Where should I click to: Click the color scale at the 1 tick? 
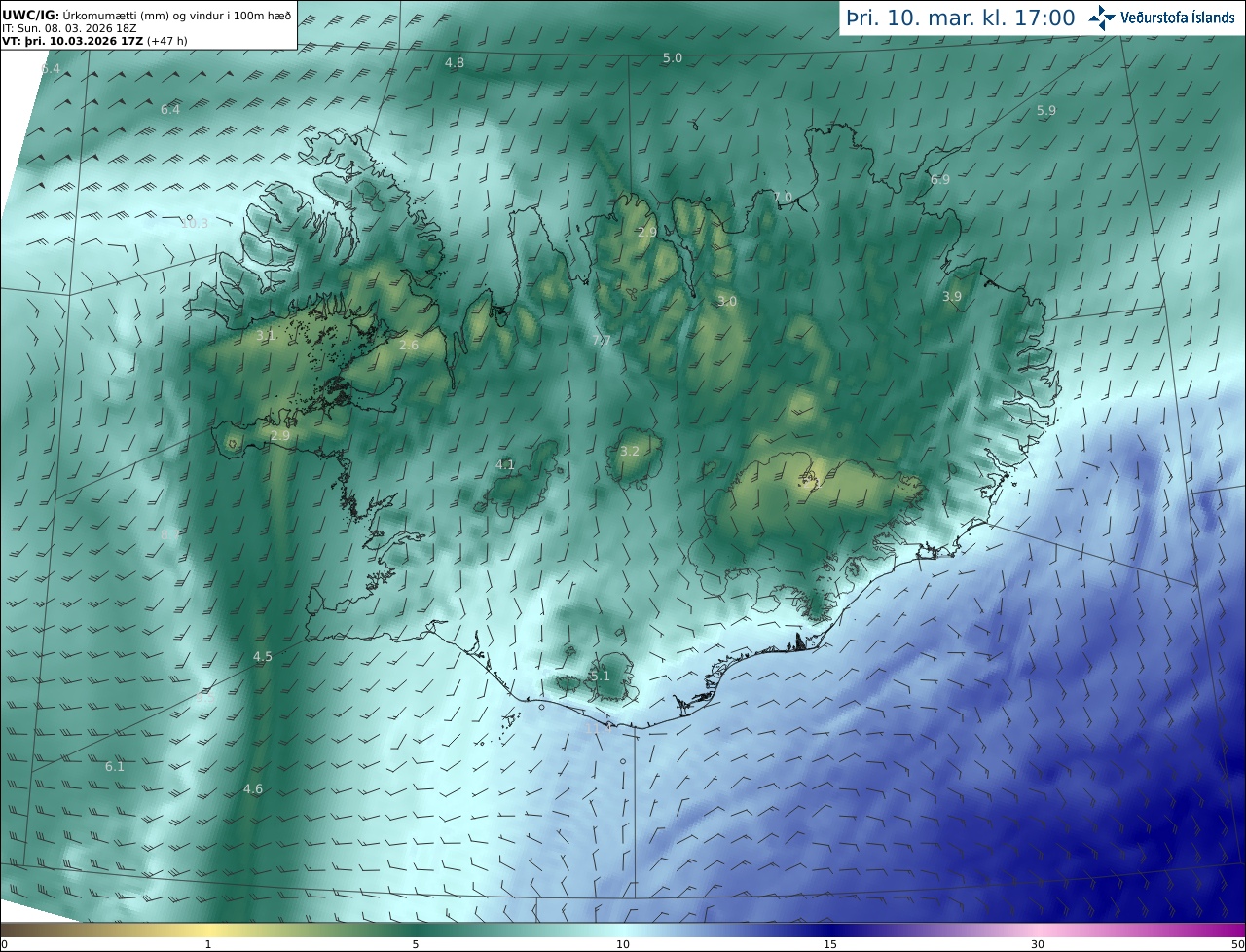[208, 929]
